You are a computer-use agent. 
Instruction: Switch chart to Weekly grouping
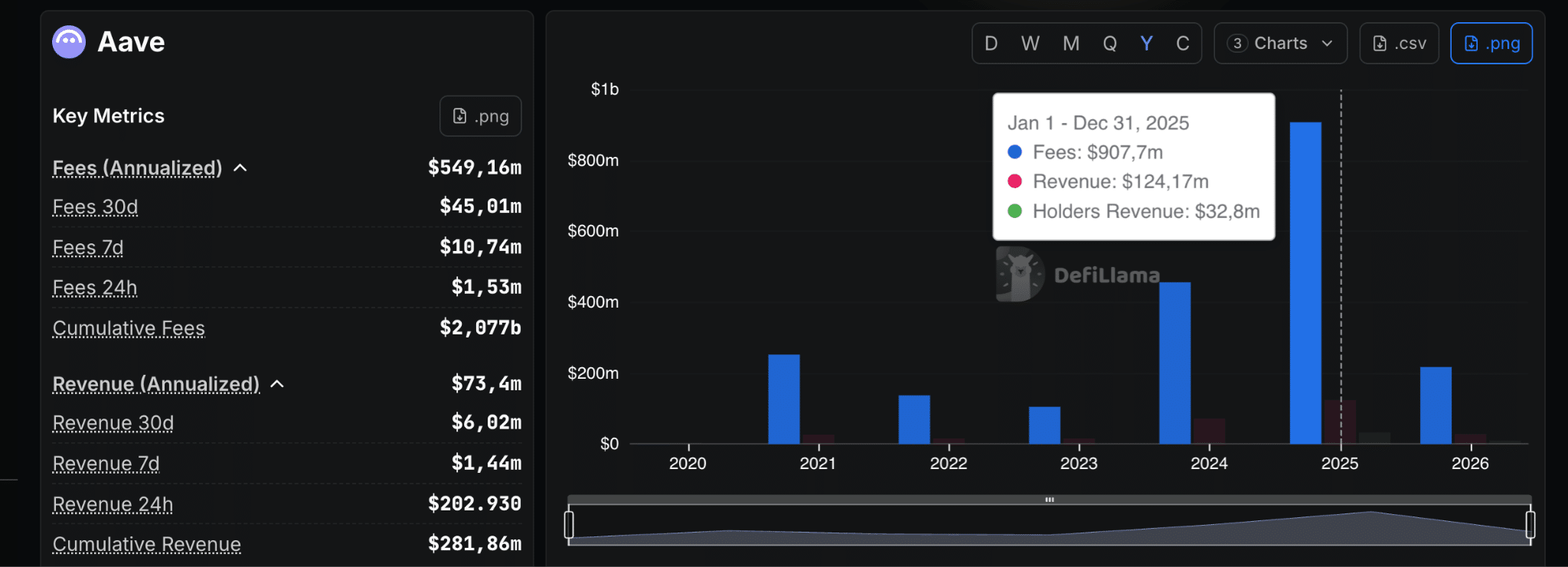(1030, 44)
